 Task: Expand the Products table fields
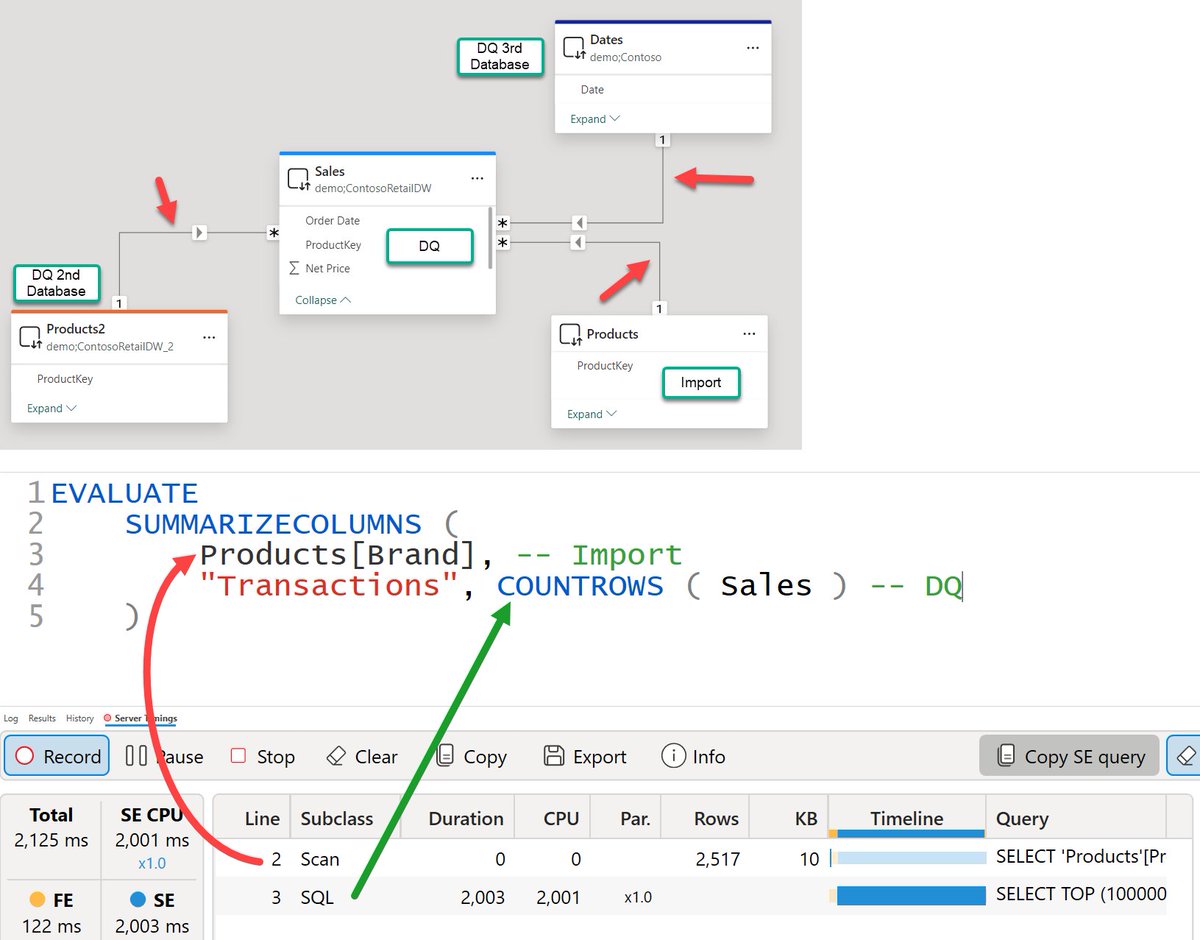pyautogui.click(x=592, y=414)
